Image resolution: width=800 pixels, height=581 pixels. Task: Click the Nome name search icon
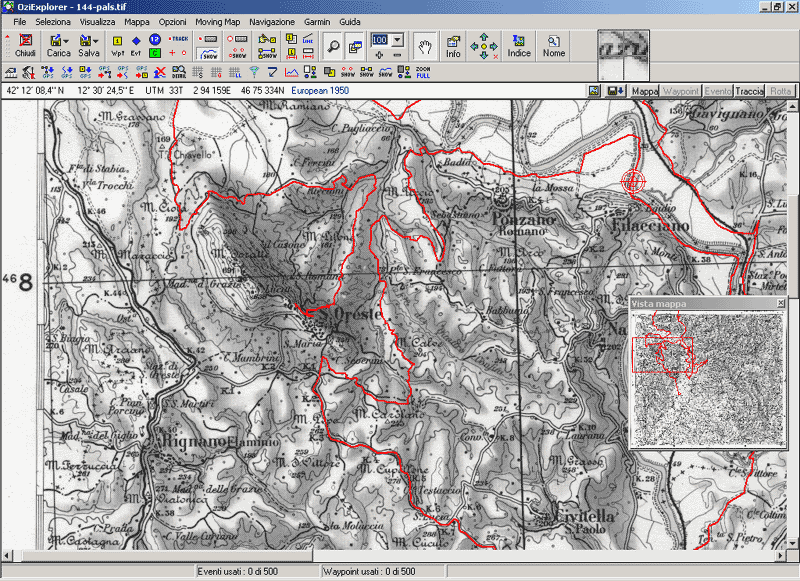(554, 46)
